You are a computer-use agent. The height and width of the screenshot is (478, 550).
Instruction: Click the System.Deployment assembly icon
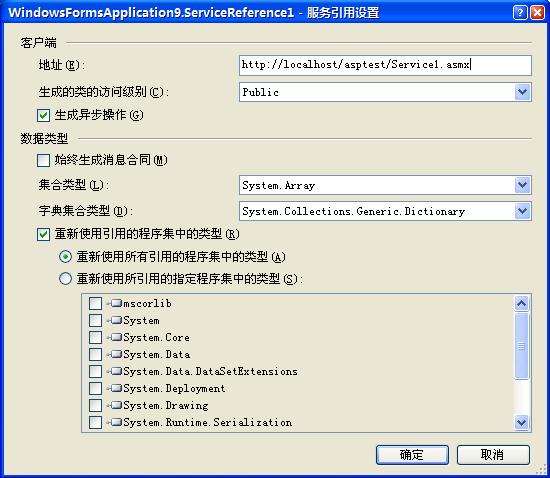(116, 388)
